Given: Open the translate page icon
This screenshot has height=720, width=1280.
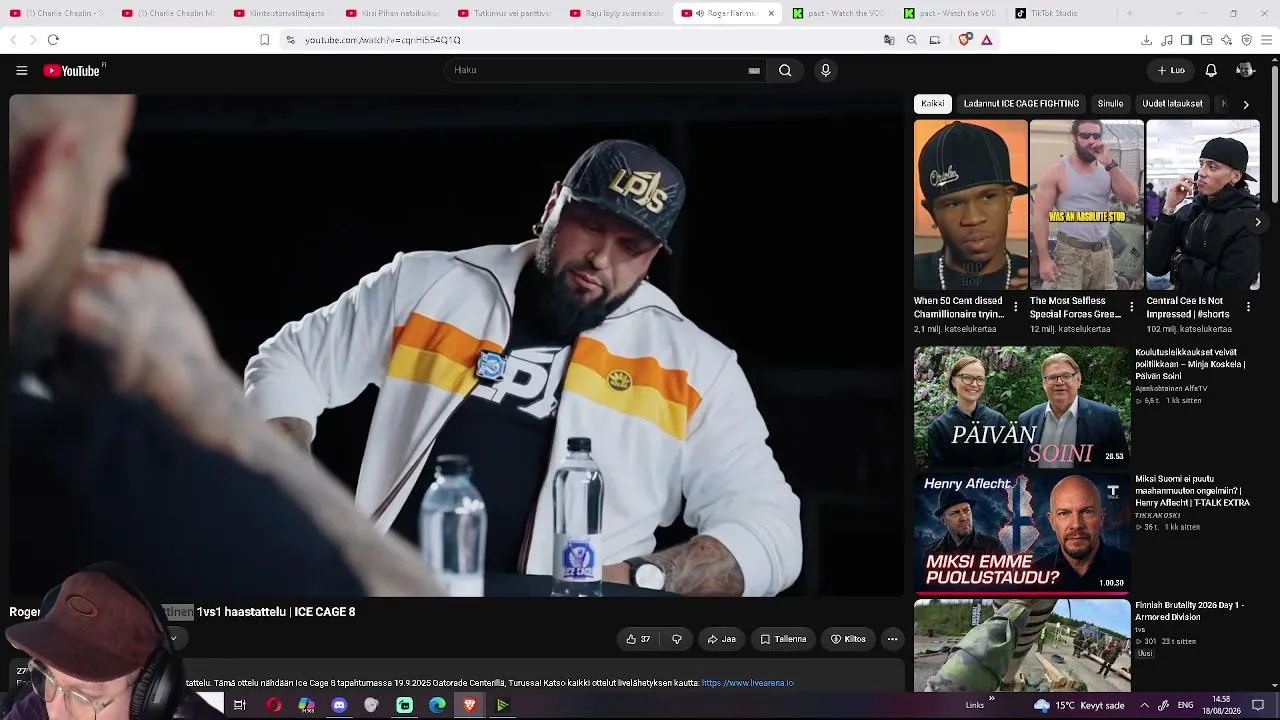Looking at the screenshot, I should pyautogui.click(x=889, y=40).
